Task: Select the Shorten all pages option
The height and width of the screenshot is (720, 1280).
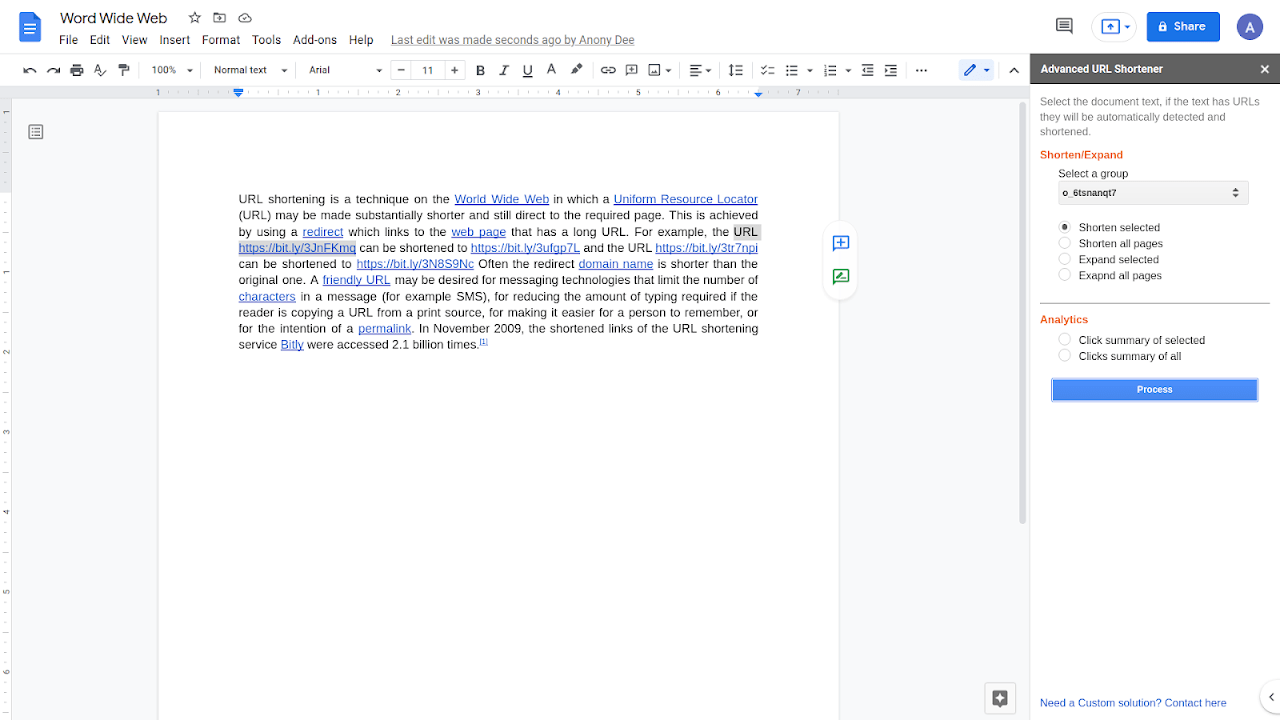Action: point(1065,243)
